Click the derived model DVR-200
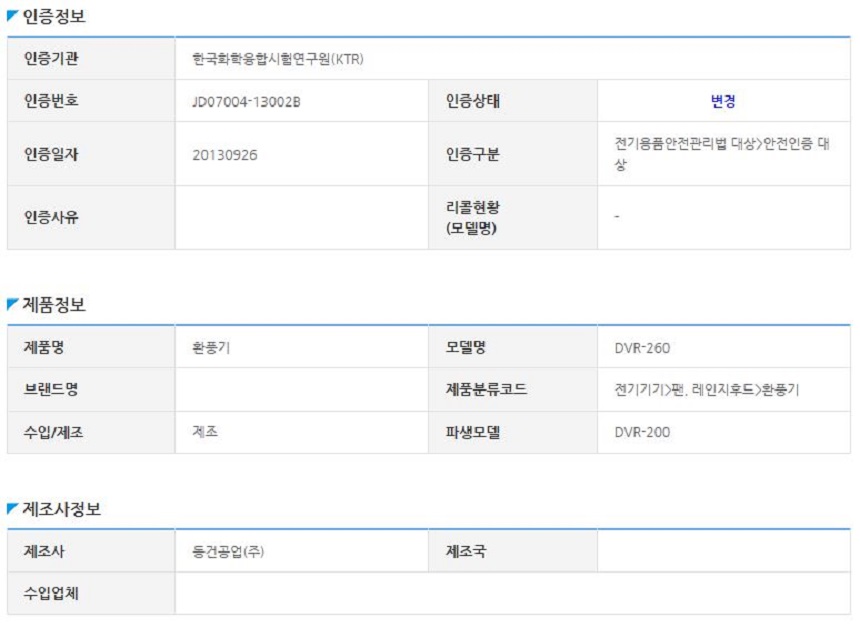The height and width of the screenshot is (628, 860). 642,432
